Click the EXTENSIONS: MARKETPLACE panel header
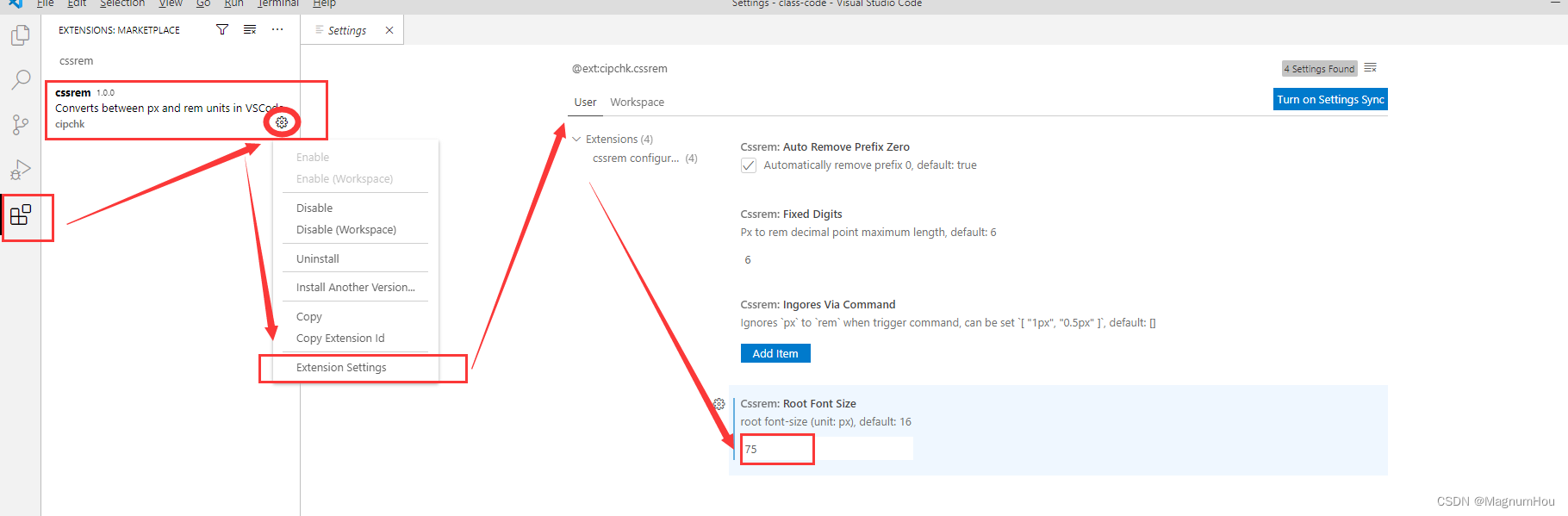The width and height of the screenshot is (1568, 516). click(120, 30)
